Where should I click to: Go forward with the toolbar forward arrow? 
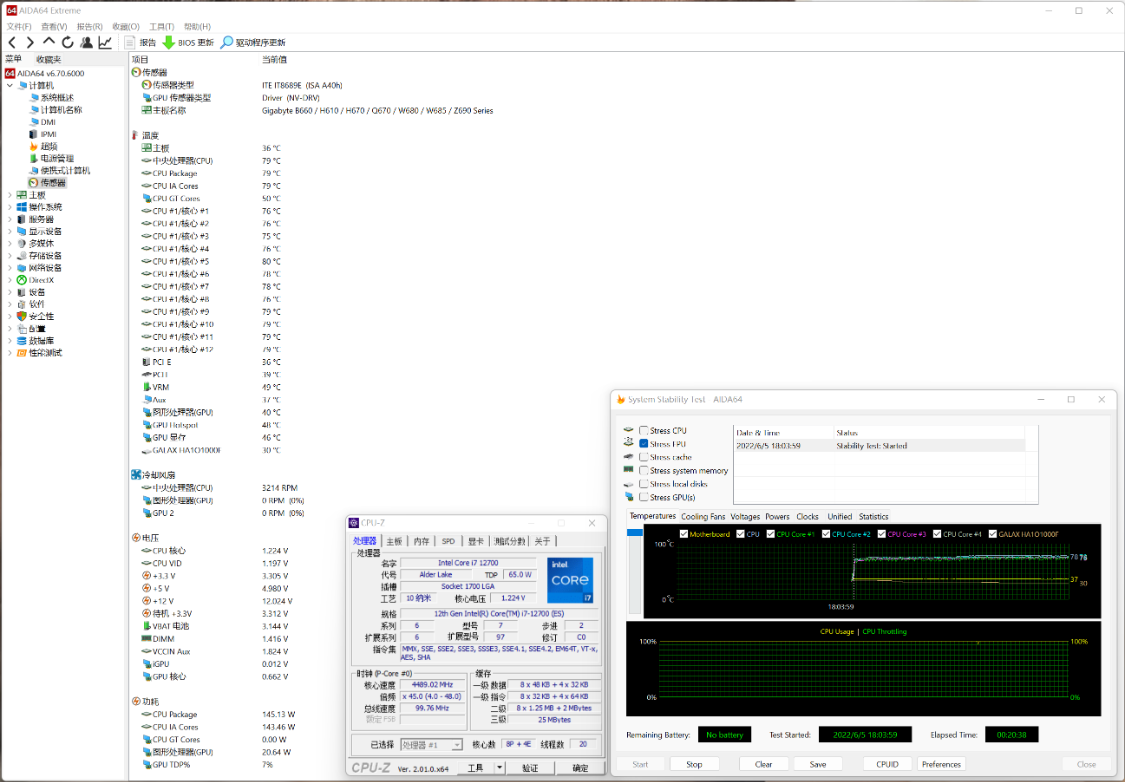click(x=30, y=42)
